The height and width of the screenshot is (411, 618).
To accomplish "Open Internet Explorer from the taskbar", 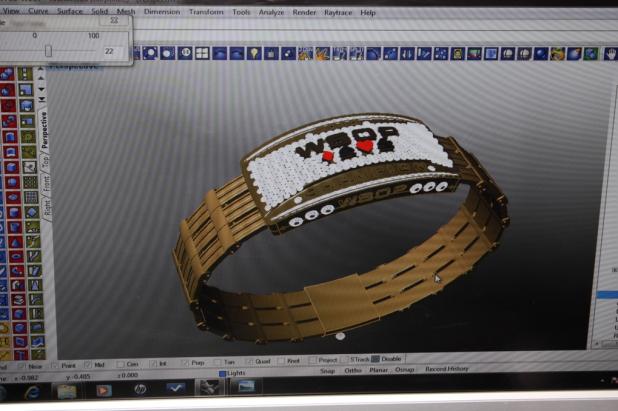I will point(32,391).
